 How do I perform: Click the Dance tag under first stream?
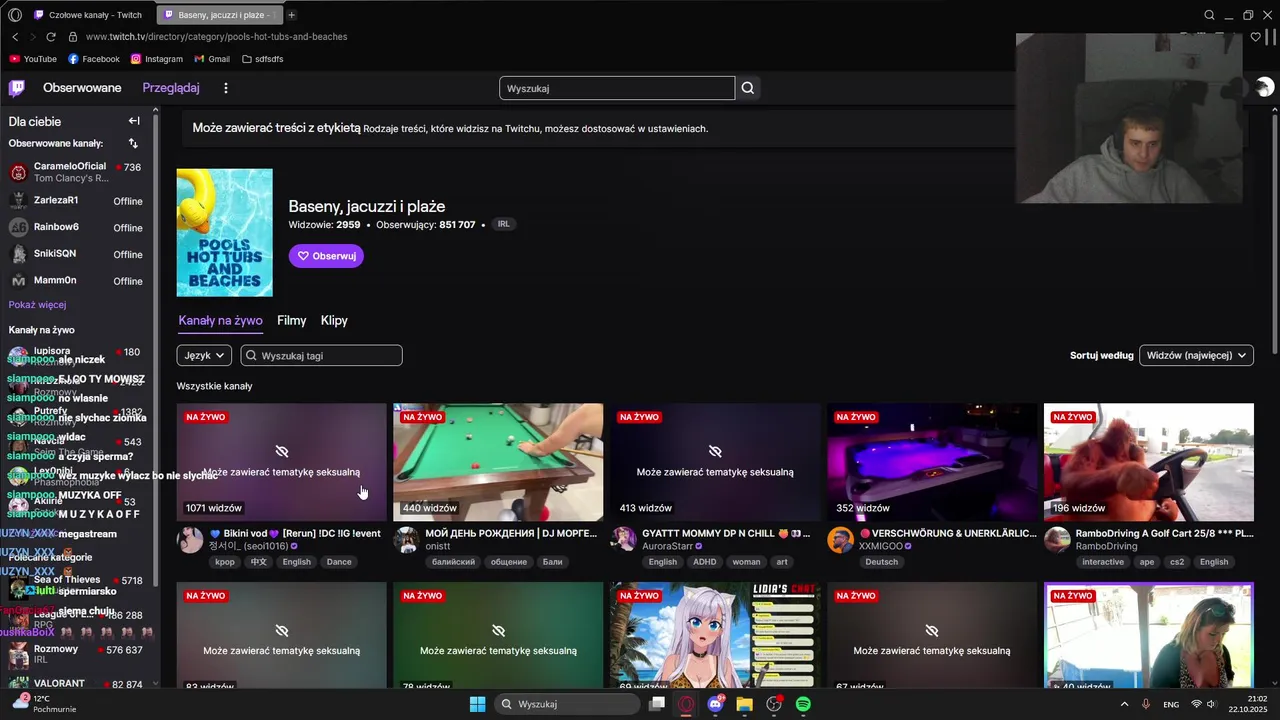pos(339,562)
